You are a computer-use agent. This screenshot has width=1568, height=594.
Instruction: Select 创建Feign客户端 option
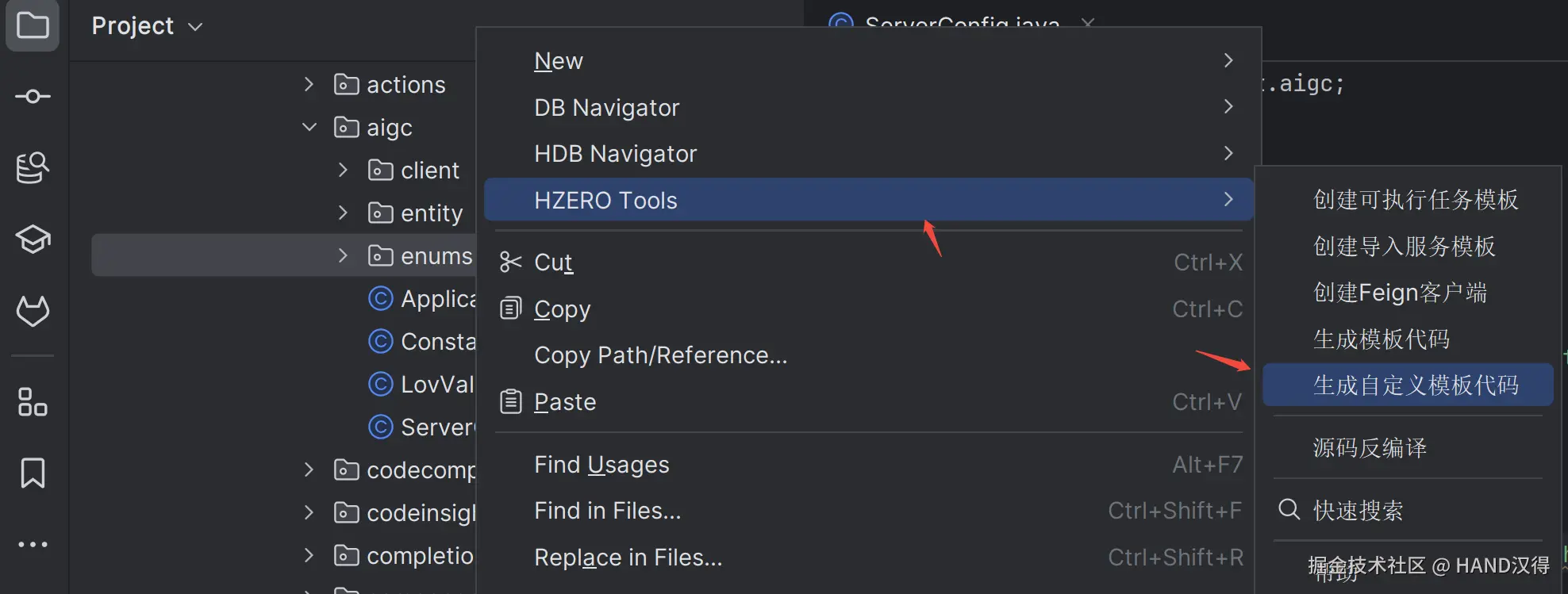pyautogui.click(x=1400, y=293)
